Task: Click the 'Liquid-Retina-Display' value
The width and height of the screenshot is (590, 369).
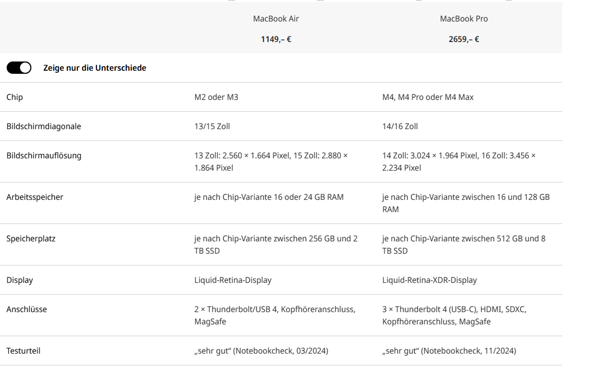Action: pyautogui.click(x=233, y=280)
